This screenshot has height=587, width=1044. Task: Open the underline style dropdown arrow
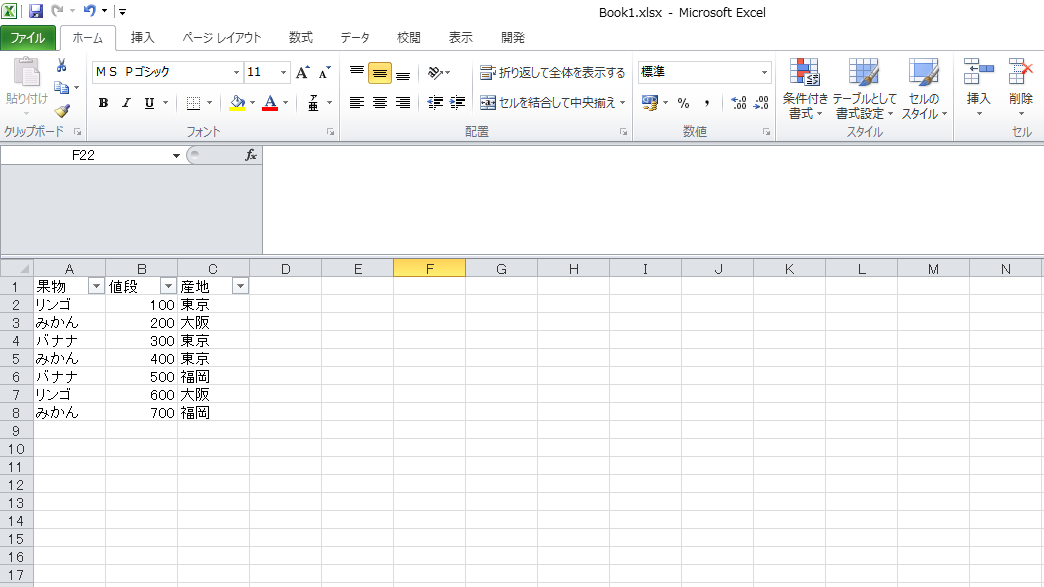point(166,102)
